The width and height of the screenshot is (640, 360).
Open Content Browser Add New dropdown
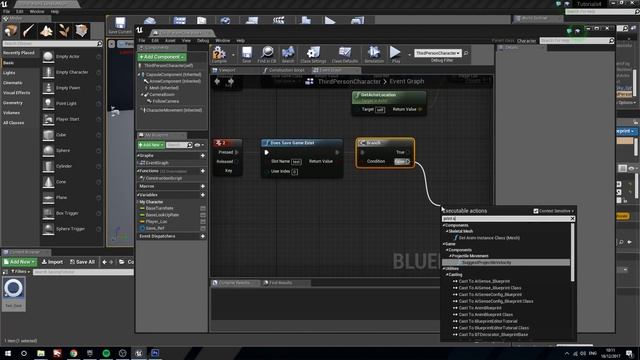19,262
